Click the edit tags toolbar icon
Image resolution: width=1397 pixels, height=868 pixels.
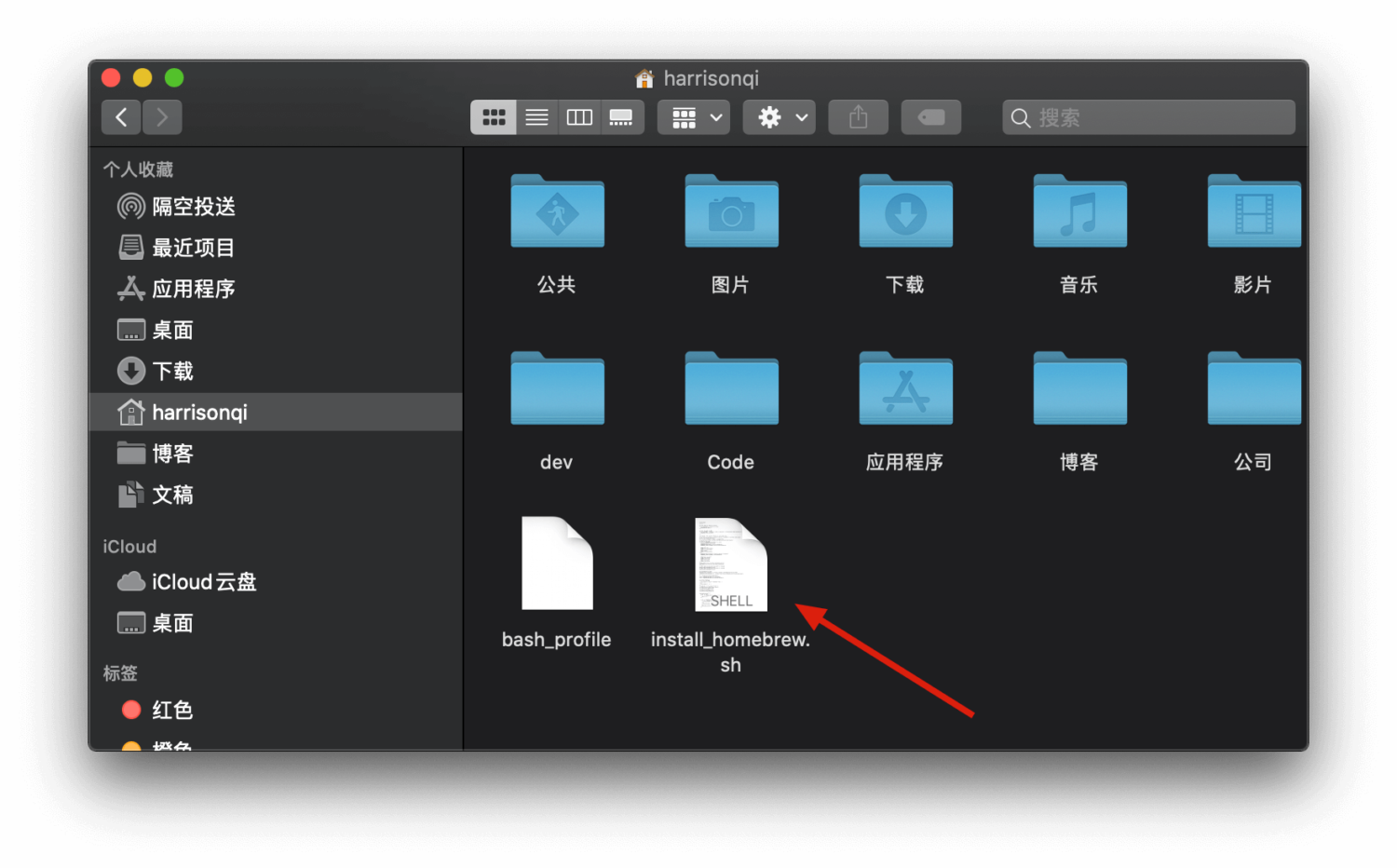(930, 117)
